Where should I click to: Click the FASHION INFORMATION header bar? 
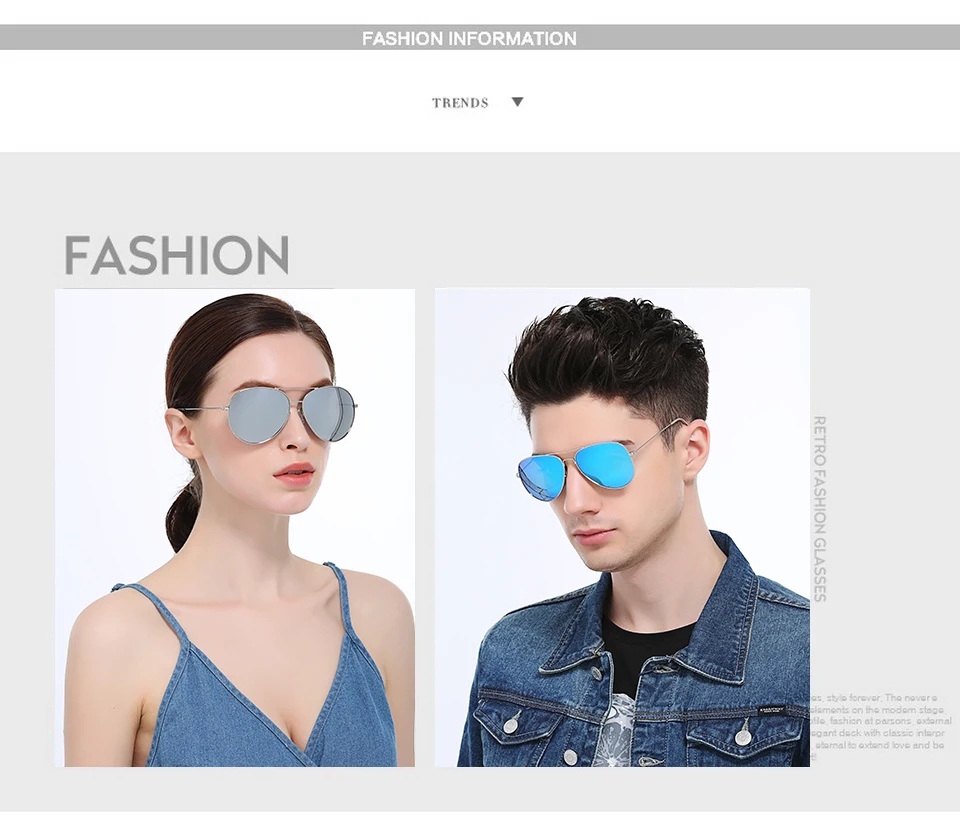click(480, 37)
